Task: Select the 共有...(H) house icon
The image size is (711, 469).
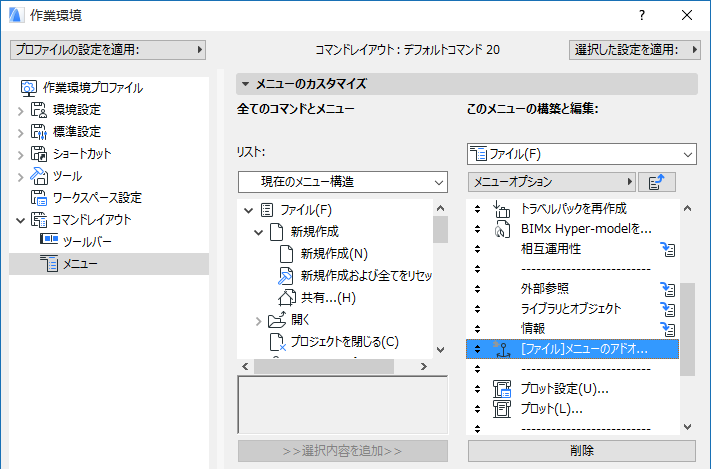Action: pyautogui.click(x=286, y=298)
